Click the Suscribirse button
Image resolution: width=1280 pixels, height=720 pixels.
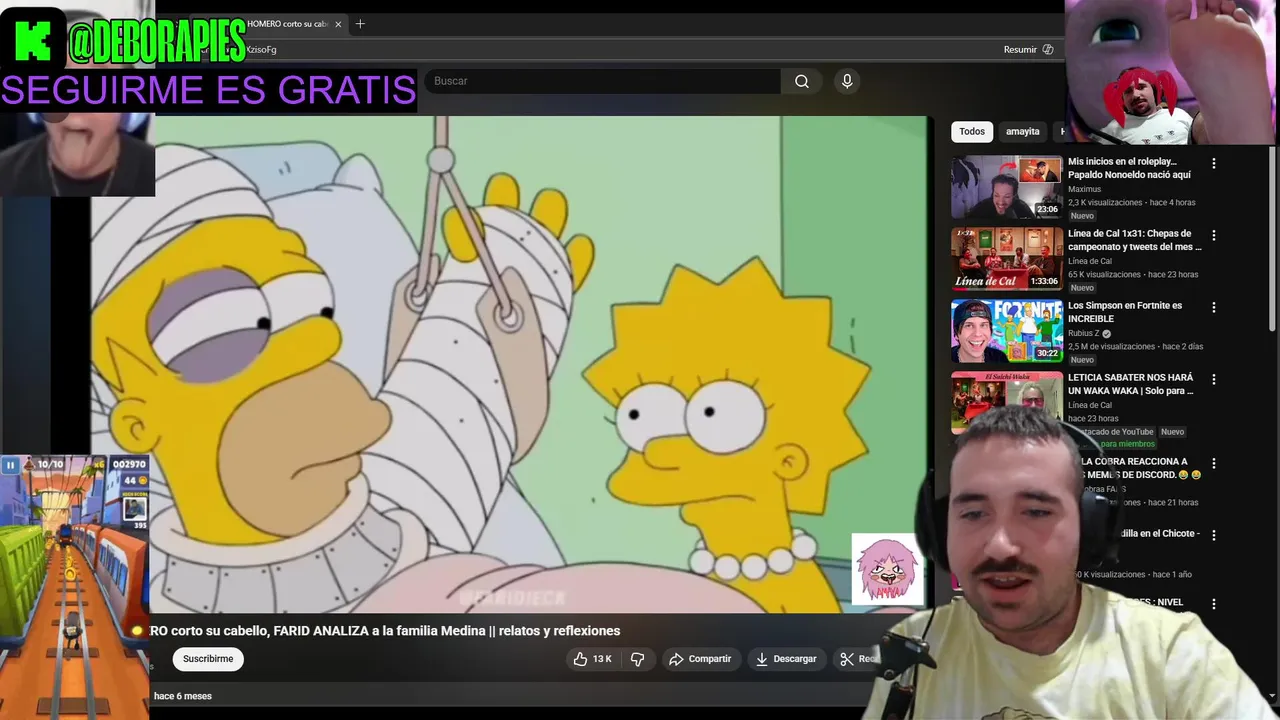208,659
